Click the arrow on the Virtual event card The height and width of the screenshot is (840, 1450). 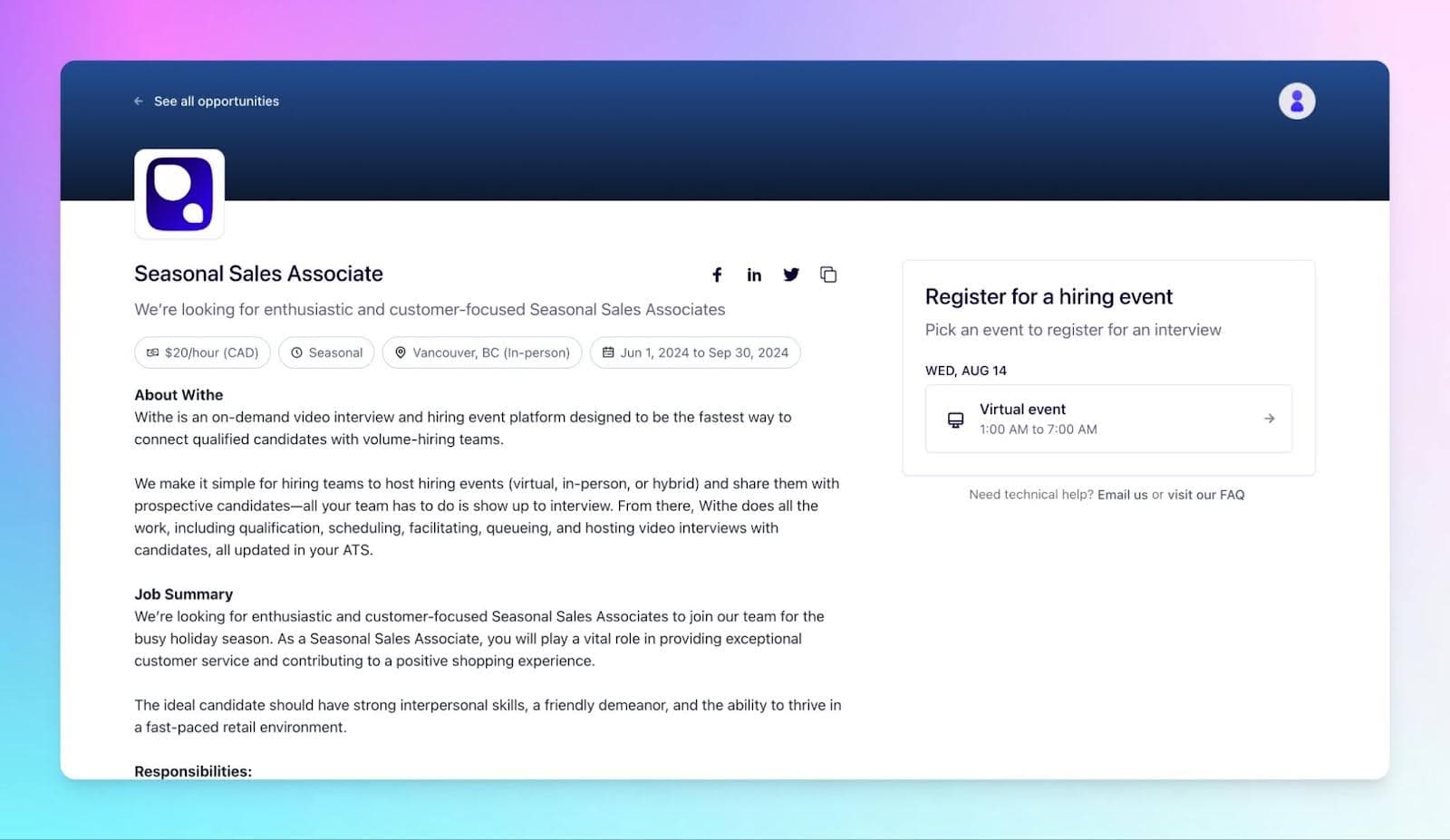coord(1270,419)
